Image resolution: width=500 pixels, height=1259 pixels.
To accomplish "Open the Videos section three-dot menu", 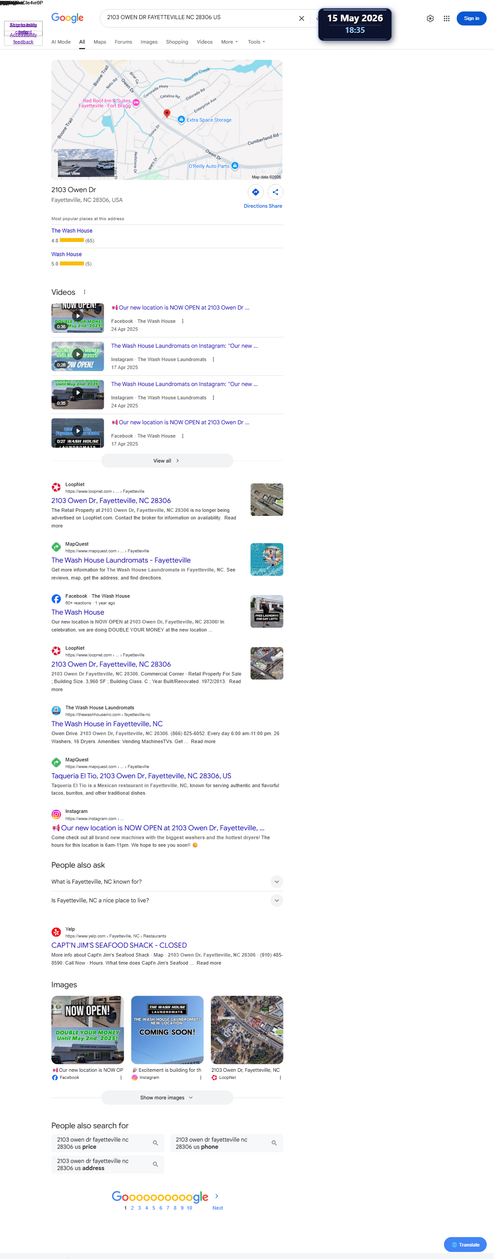I will pyautogui.click(x=84, y=292).
